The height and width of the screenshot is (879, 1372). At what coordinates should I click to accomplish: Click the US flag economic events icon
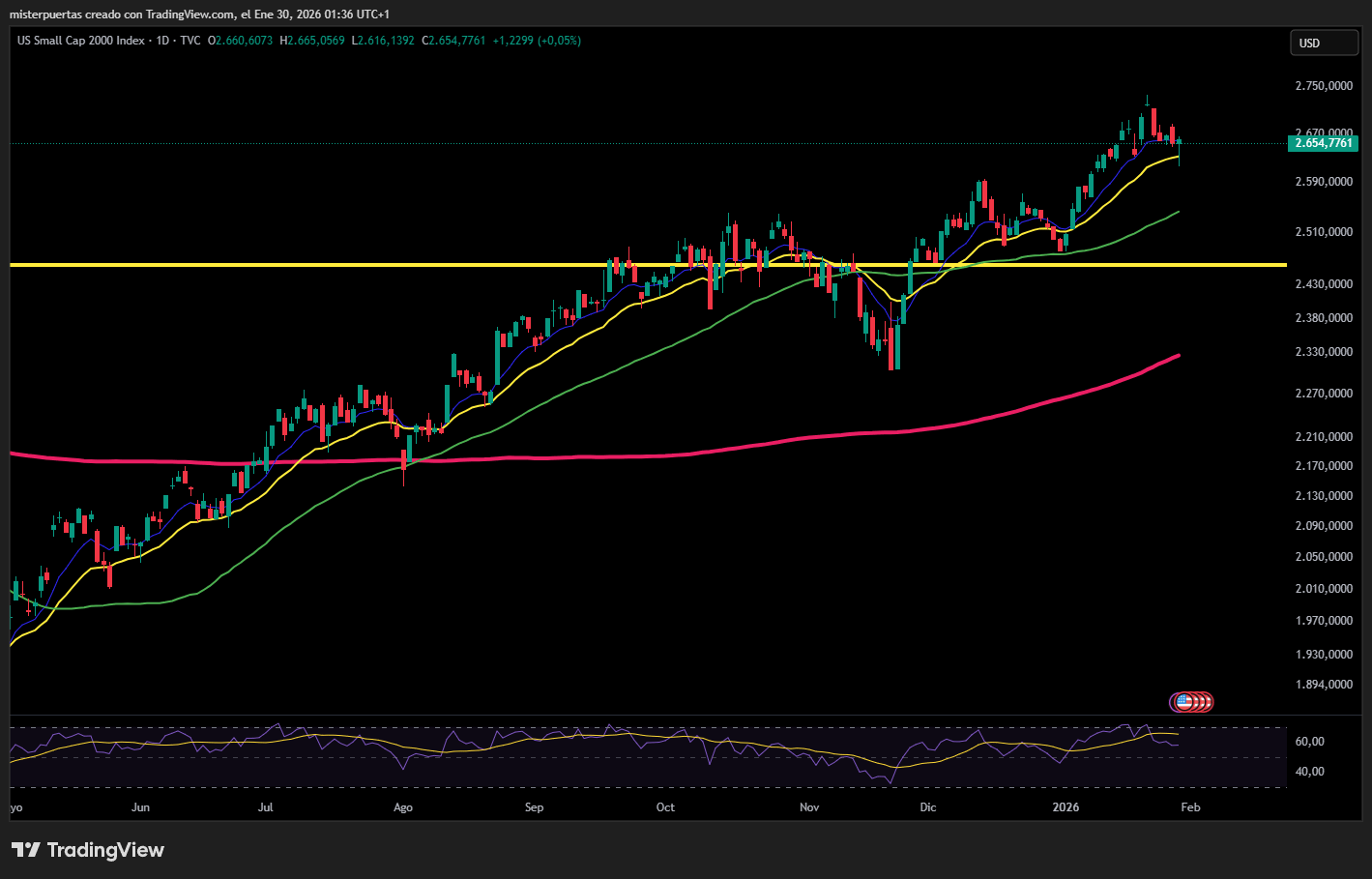tap(1183, 702)
